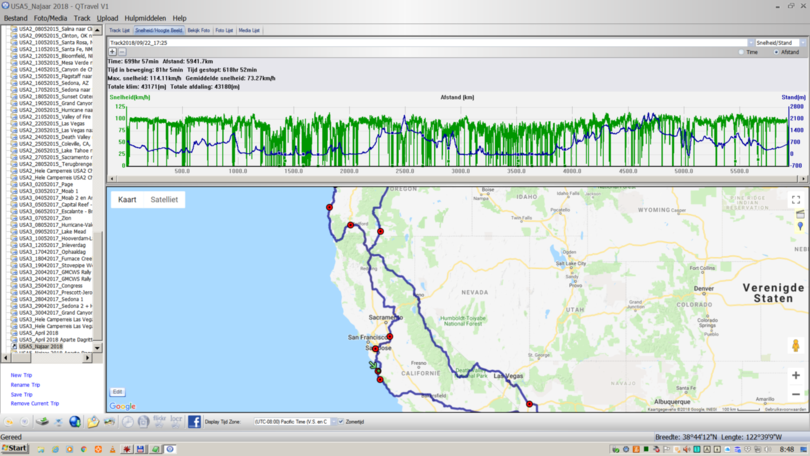Screen dimensions: 810x456
Task: Click the clock time-sync icon
Action: point(127,421)
